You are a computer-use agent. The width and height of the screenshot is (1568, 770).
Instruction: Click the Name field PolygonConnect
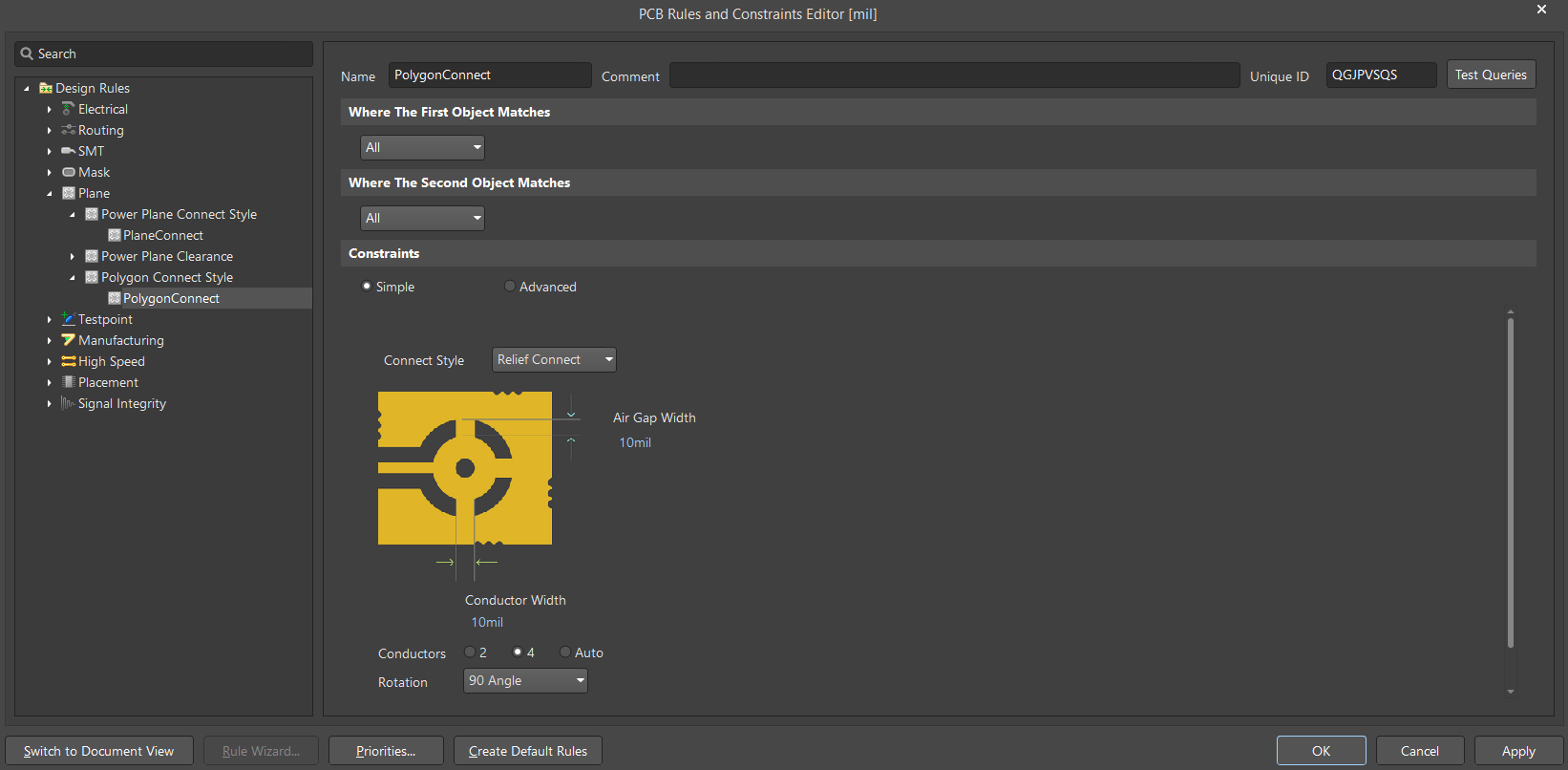pyautogui.click(x=490, y=75)
